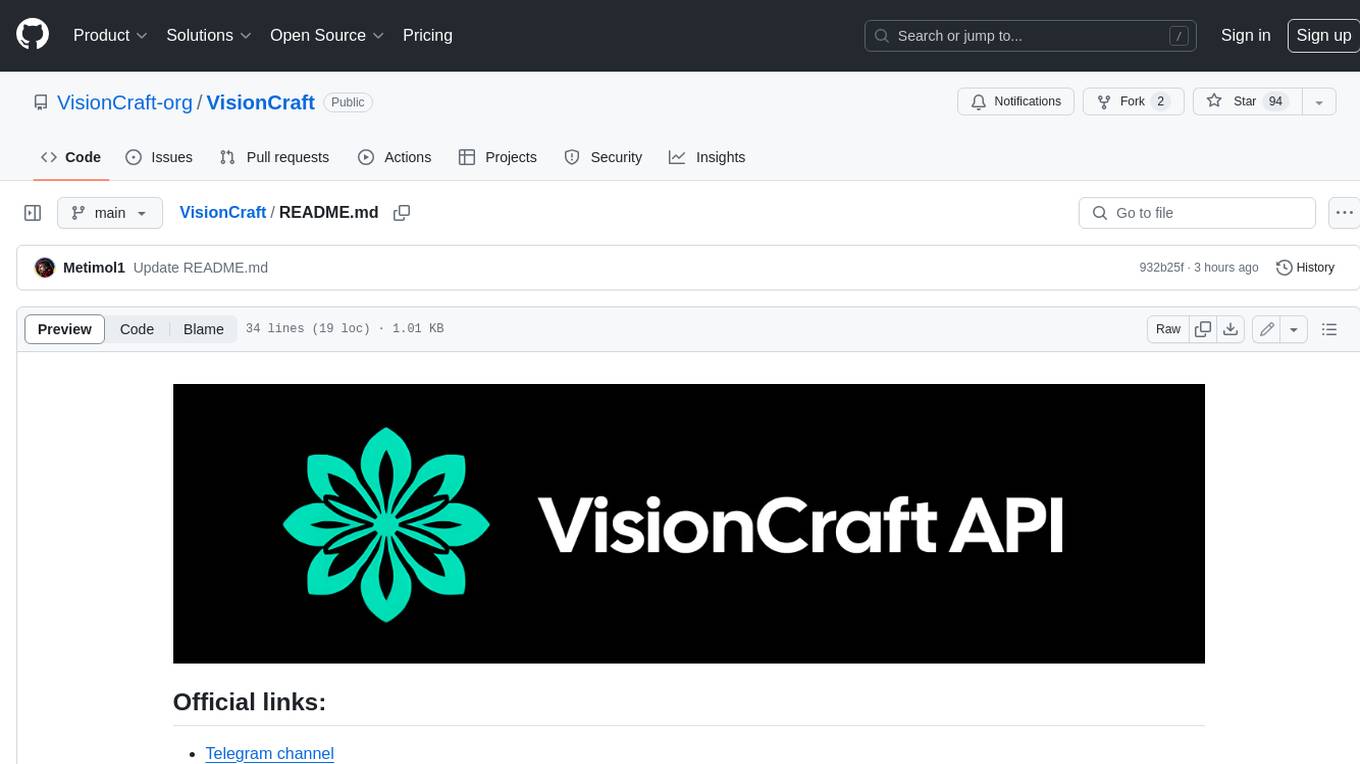
Task: Open the Projects tab
Action: pos(497,157)
